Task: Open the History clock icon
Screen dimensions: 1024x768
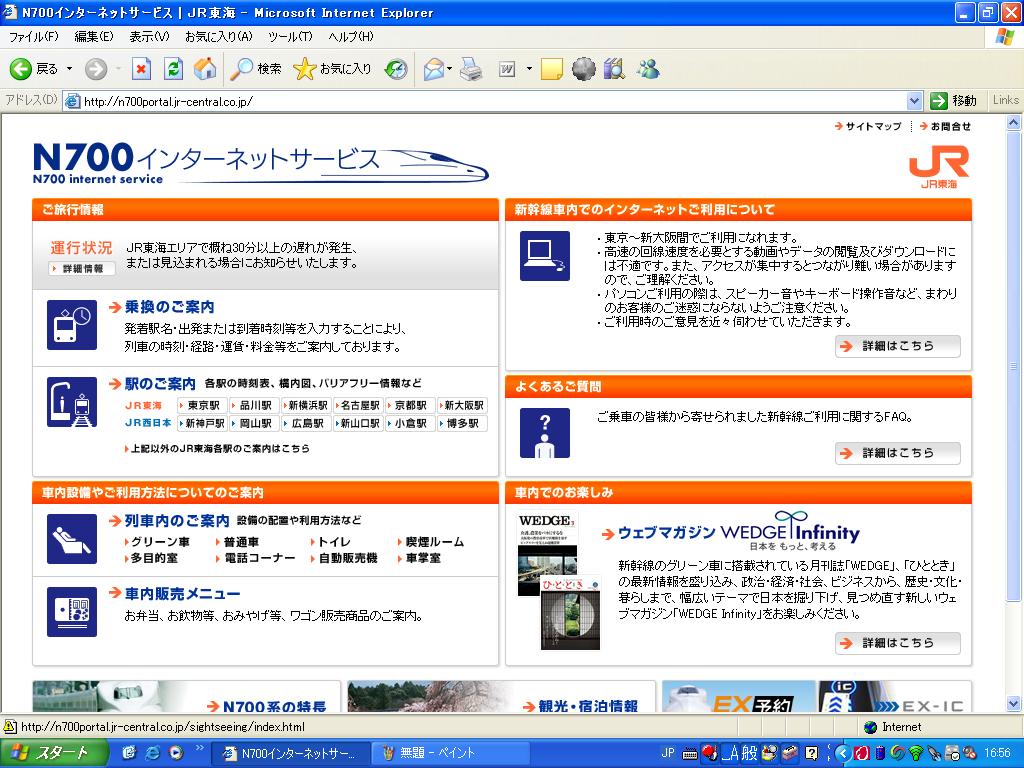Action: coord(396,69)
